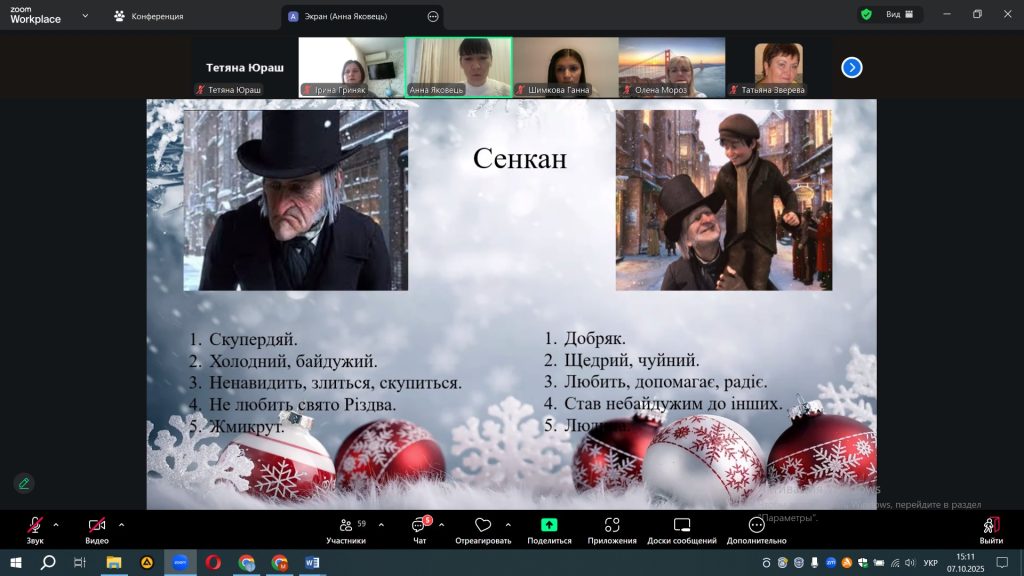Image resolution: width=1024 pixels, height=576 pixels.
Task: Open the Приложения apps icon
Action: pyautogui.click(x=612, y=525)
